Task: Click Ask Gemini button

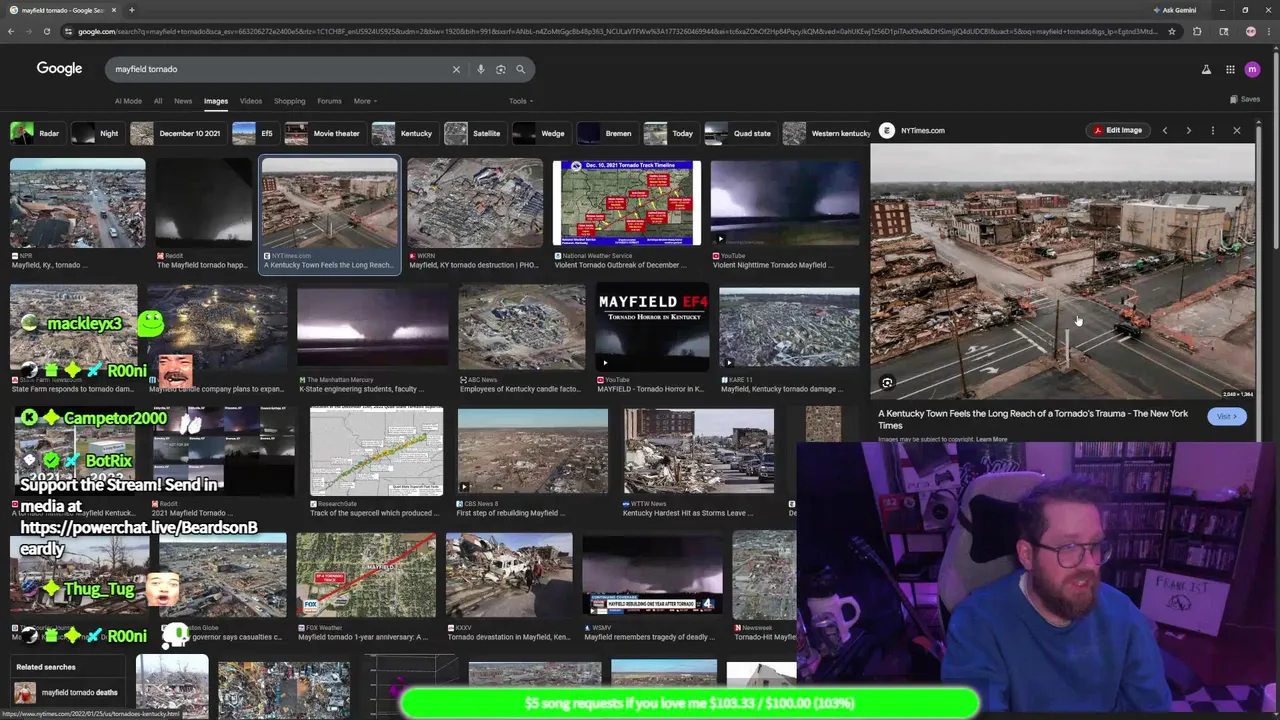Action: (x=1174, y=10)
